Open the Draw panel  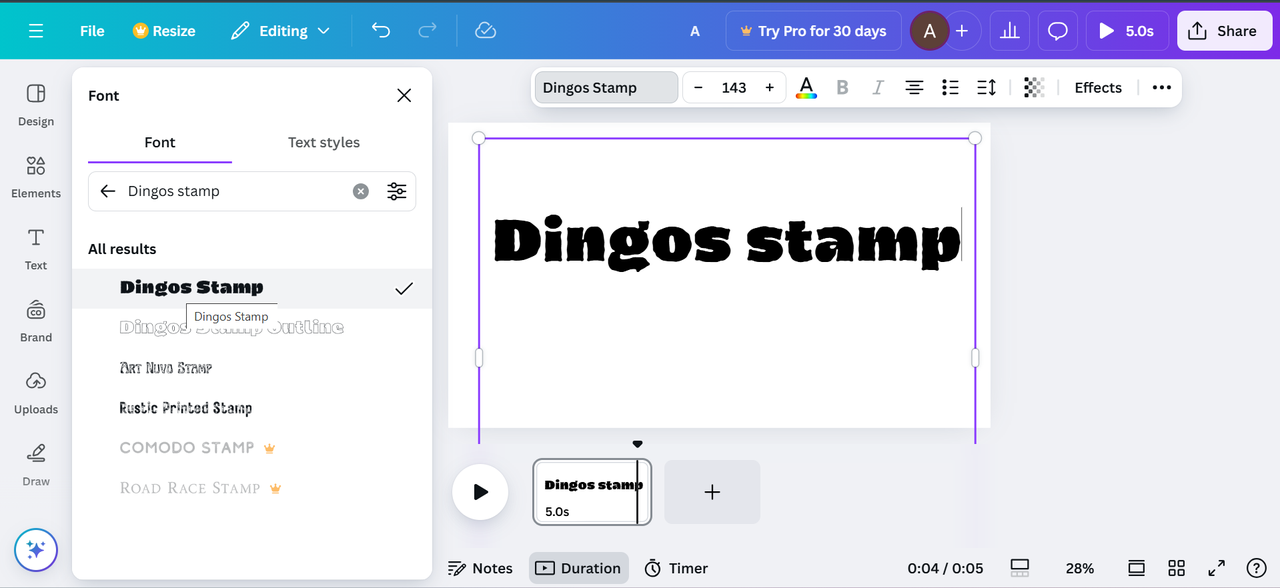[36, 465]
